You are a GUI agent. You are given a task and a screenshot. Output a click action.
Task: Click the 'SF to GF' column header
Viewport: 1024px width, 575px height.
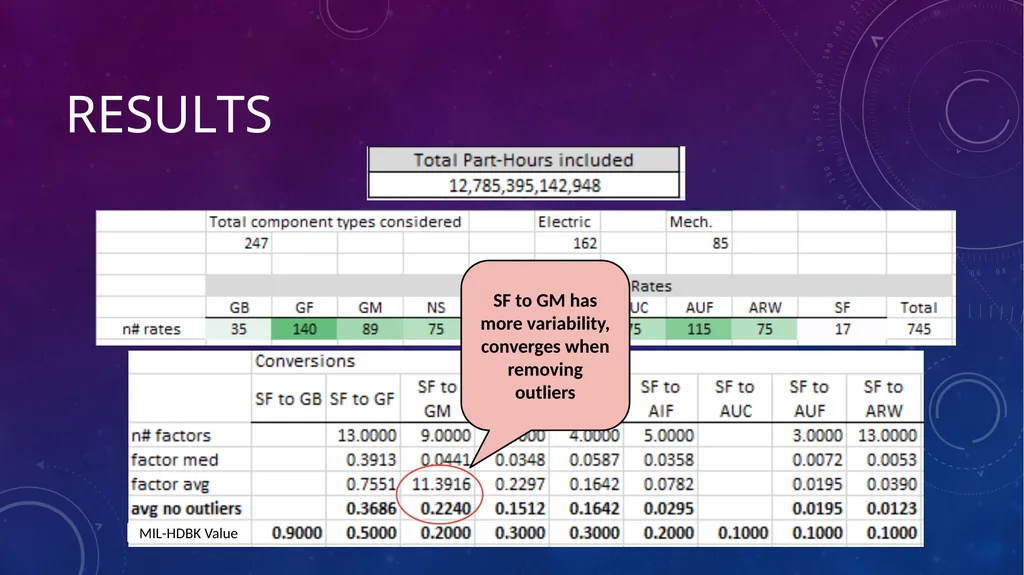tap(362, 399)
